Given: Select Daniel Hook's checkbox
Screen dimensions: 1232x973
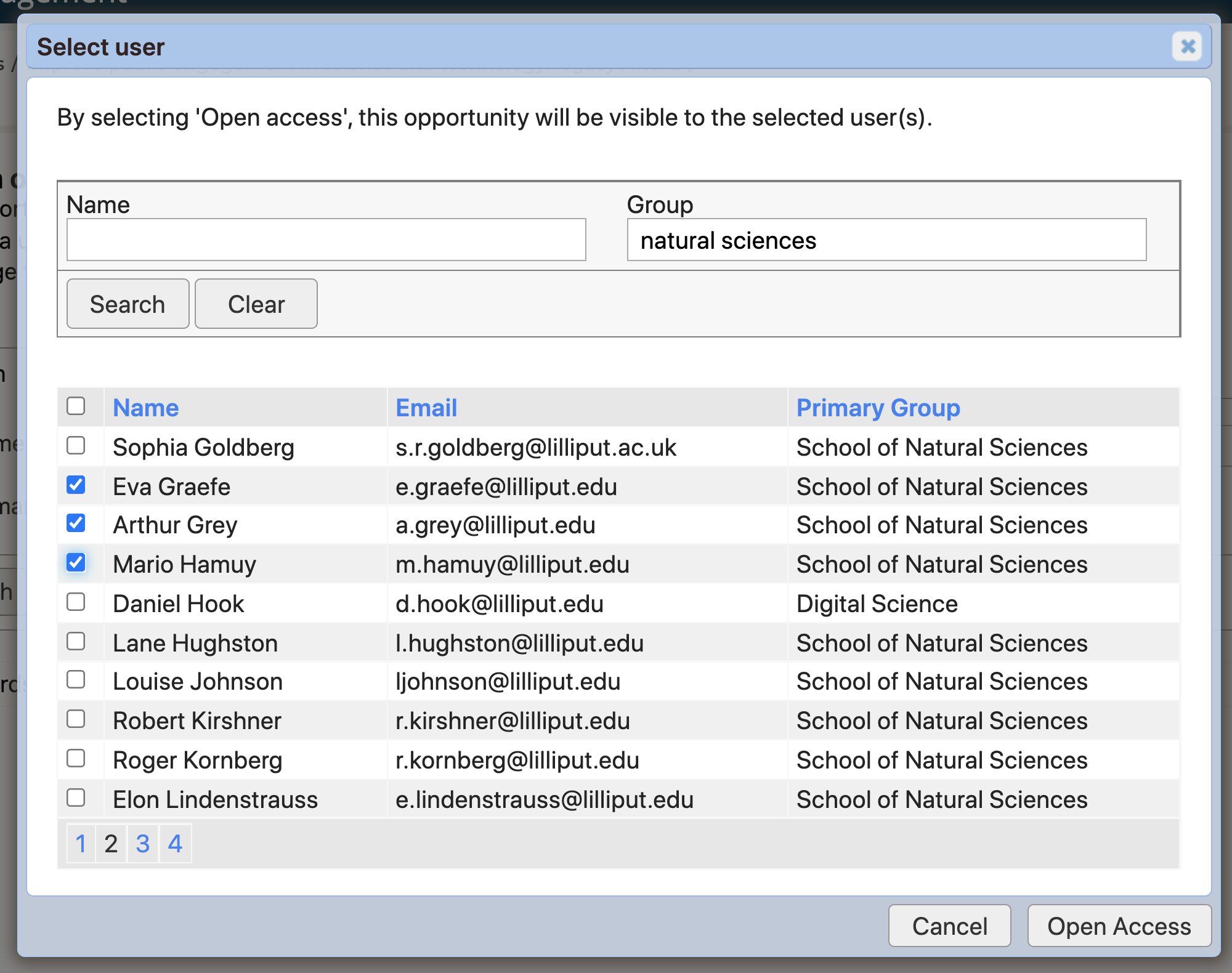Looking at the screenshot, I should [76, 602].
